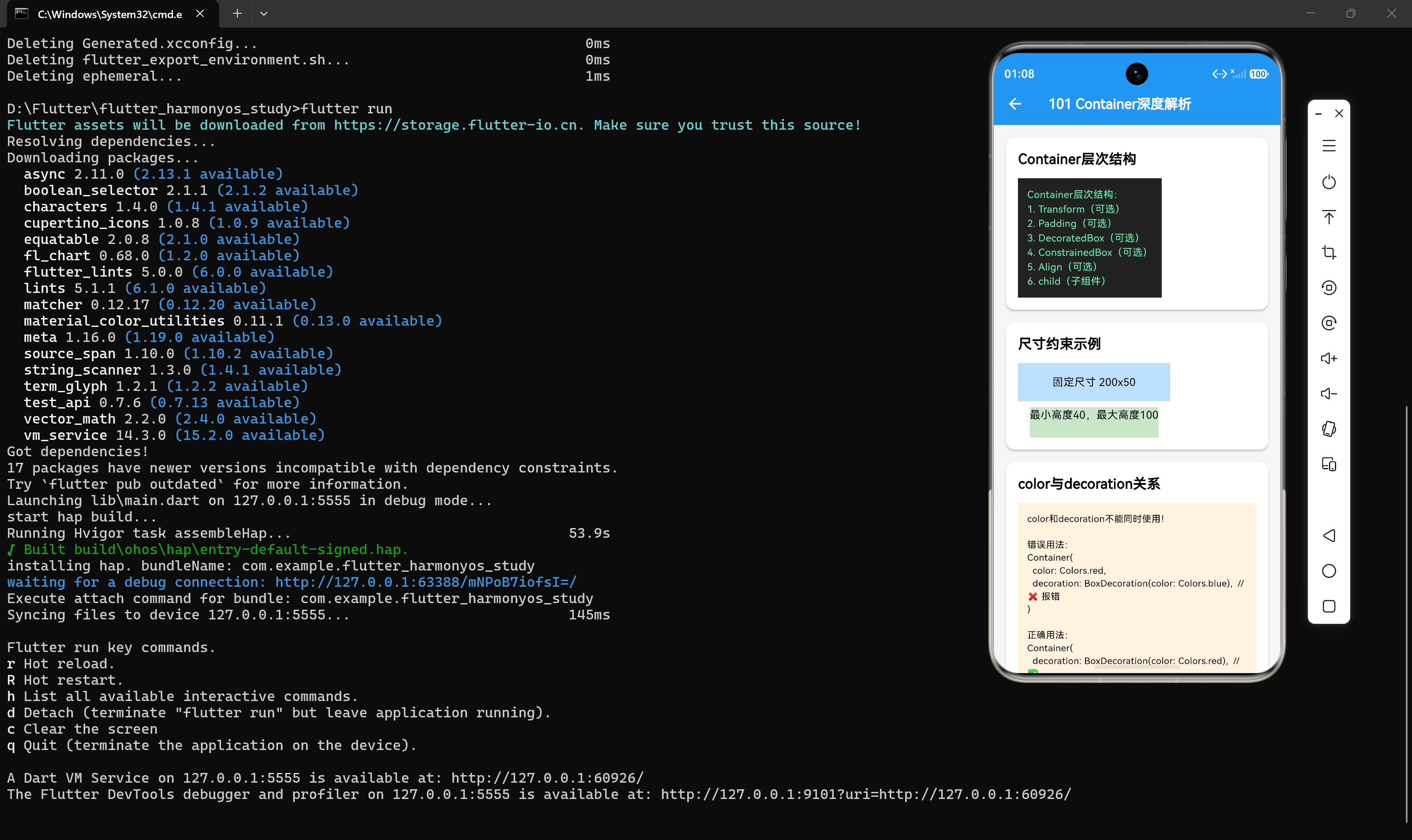The width and height of the screenshot is (1412, 840).
Task: Click the cmd icon in terminal tab
Action: tap(22, 14)
